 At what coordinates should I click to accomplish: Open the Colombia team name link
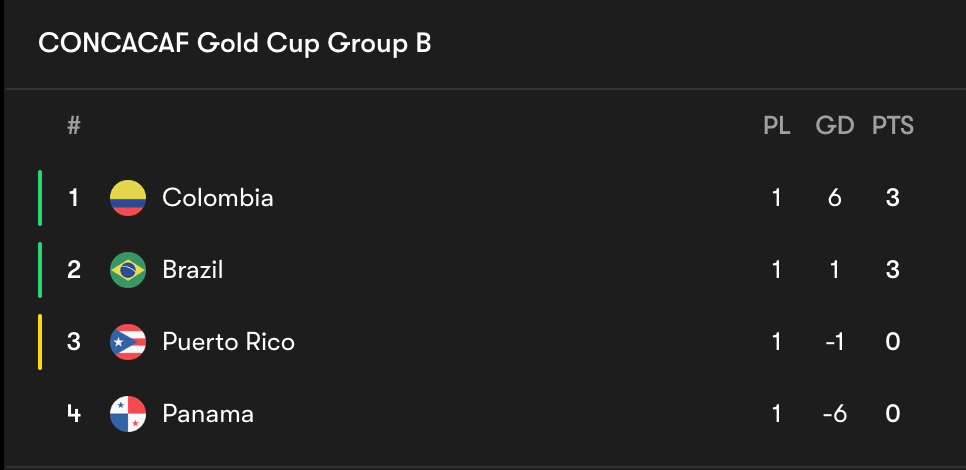coord(217,198)
